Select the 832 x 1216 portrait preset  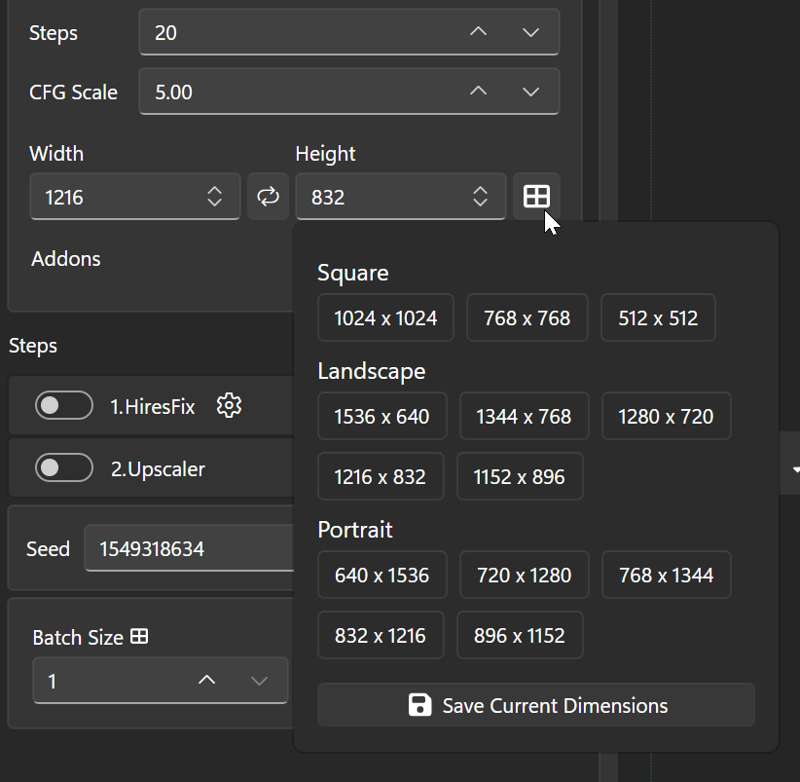(x=380, y=635)
